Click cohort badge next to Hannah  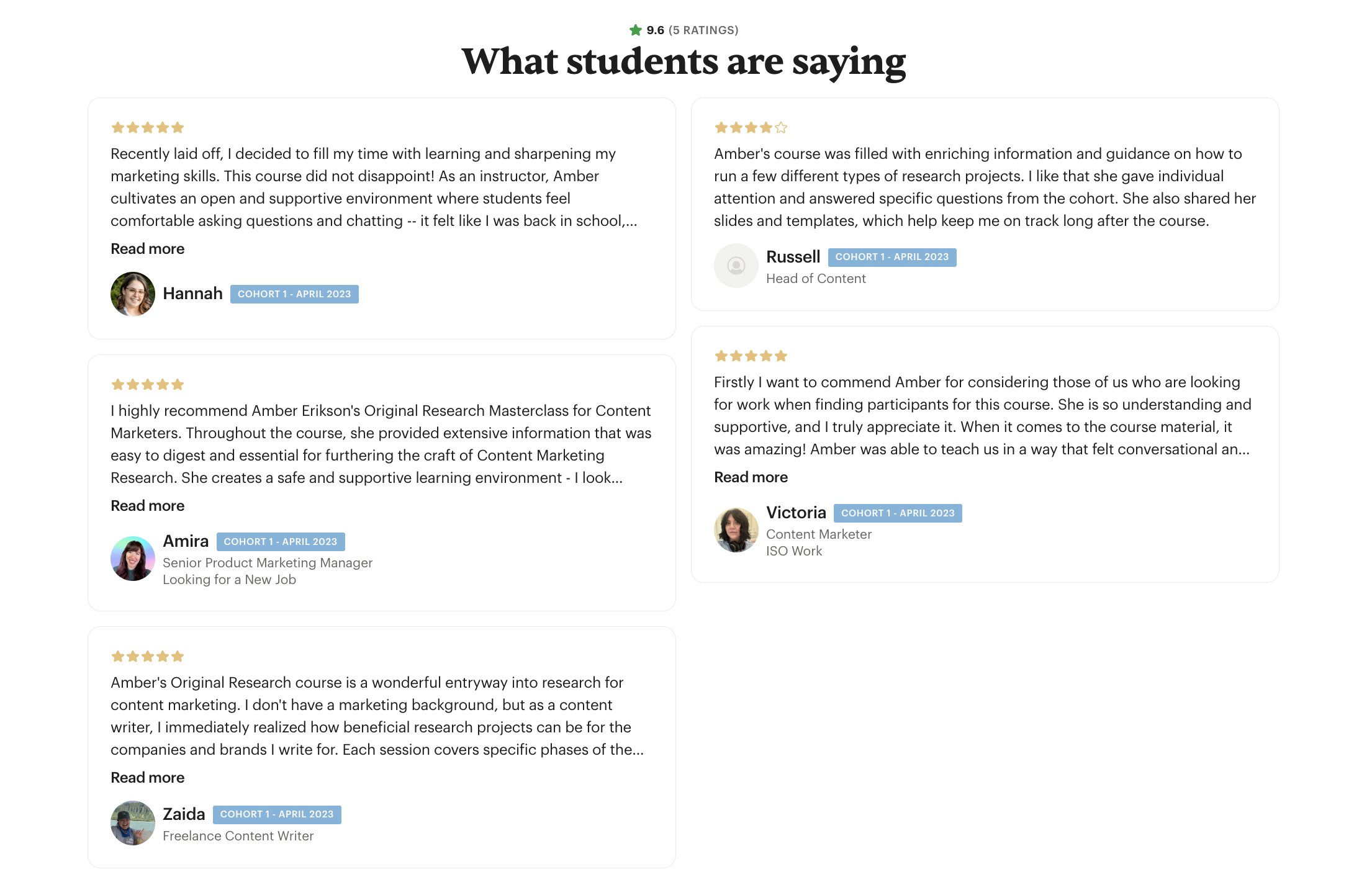point(294,294)
